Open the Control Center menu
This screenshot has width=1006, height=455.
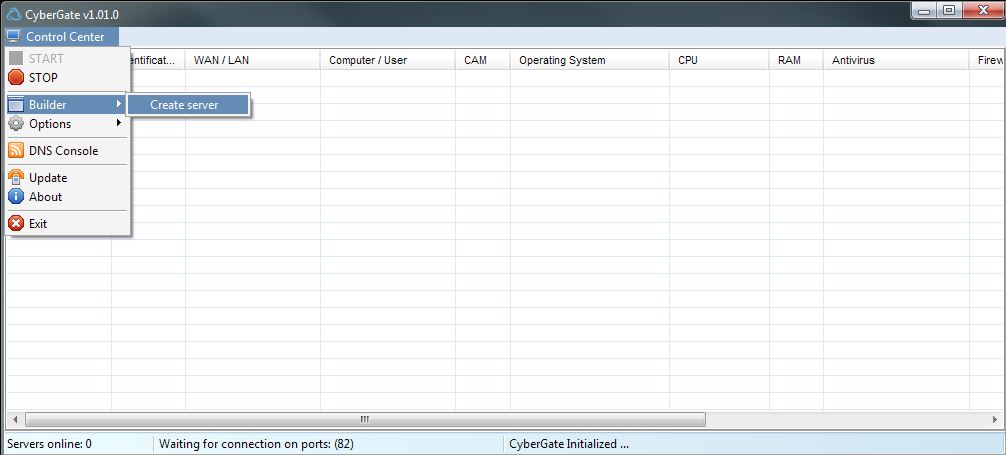(61, 37)
